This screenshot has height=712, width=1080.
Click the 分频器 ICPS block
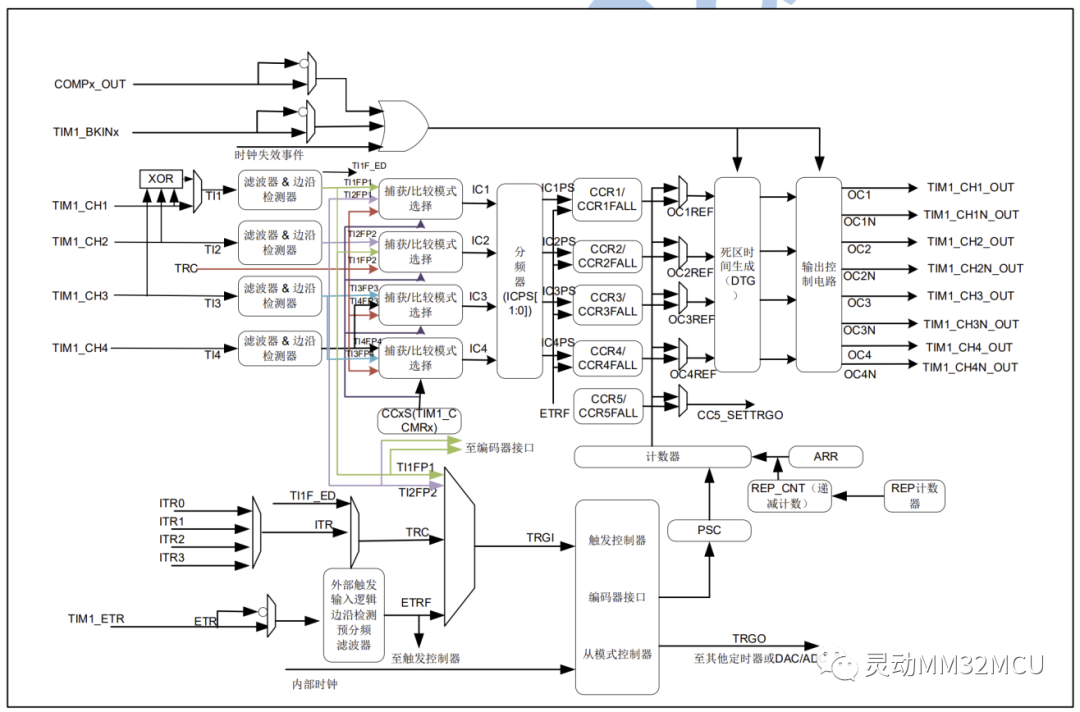point(519,281)
